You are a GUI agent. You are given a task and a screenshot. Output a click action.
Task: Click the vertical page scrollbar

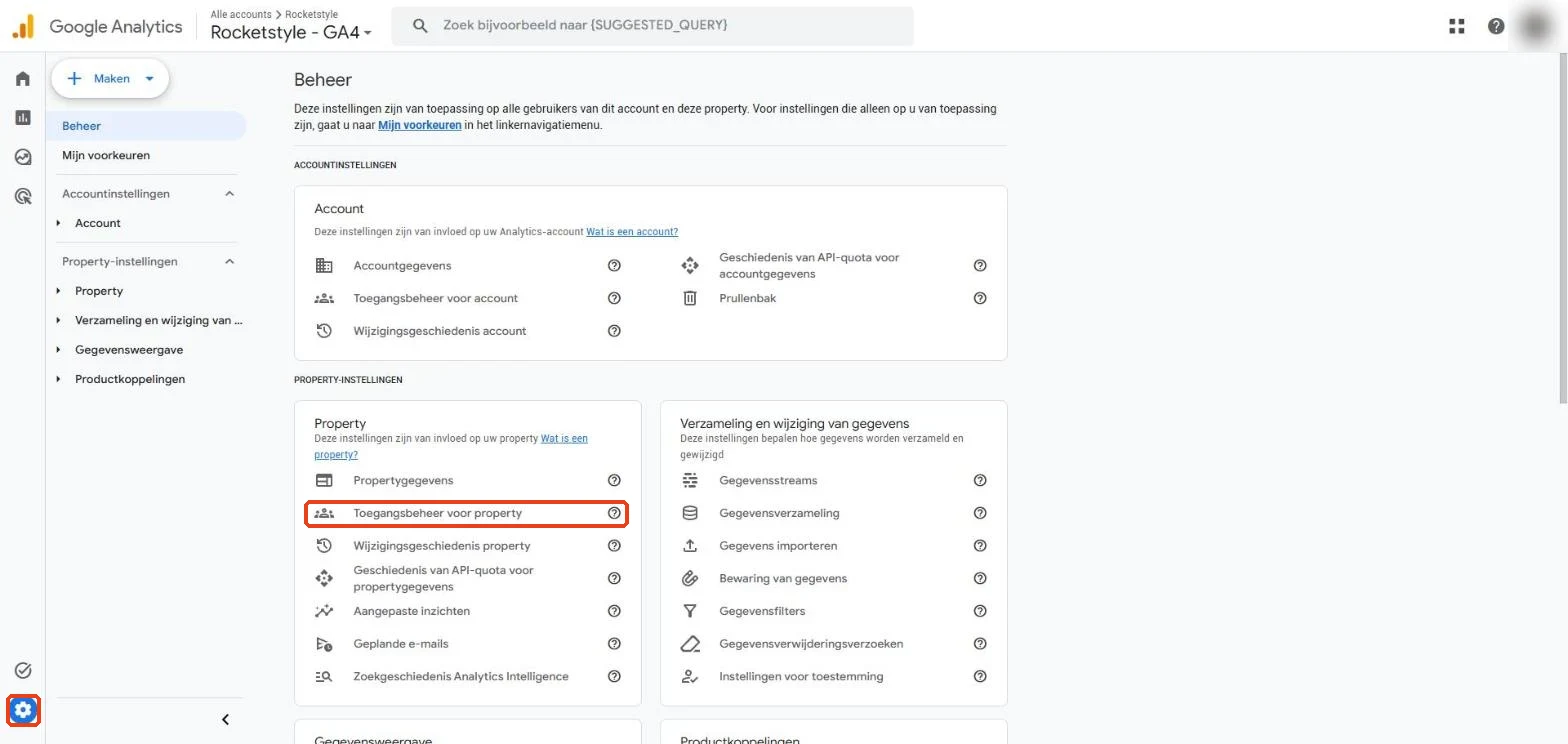click(1563, 228)
